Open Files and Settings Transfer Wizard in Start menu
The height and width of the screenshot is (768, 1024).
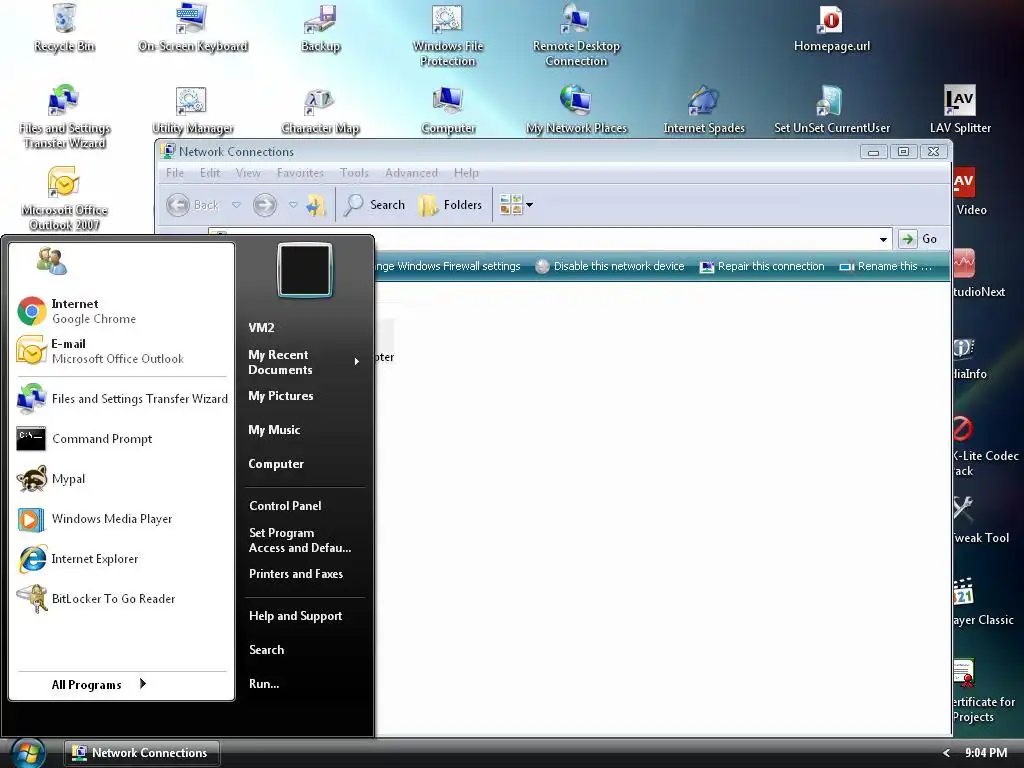click(x=123, y=398)
